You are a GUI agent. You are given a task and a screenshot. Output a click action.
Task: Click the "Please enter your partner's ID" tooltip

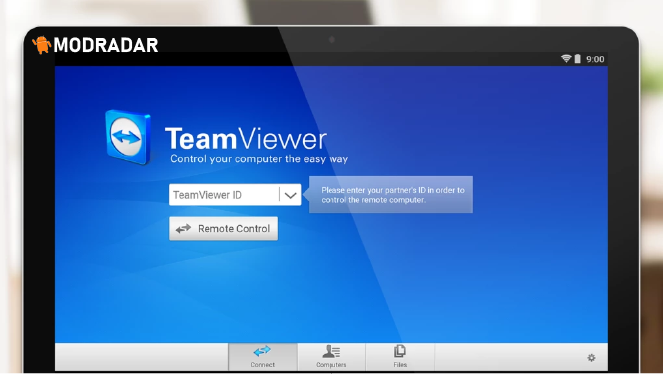coord(391,195)
